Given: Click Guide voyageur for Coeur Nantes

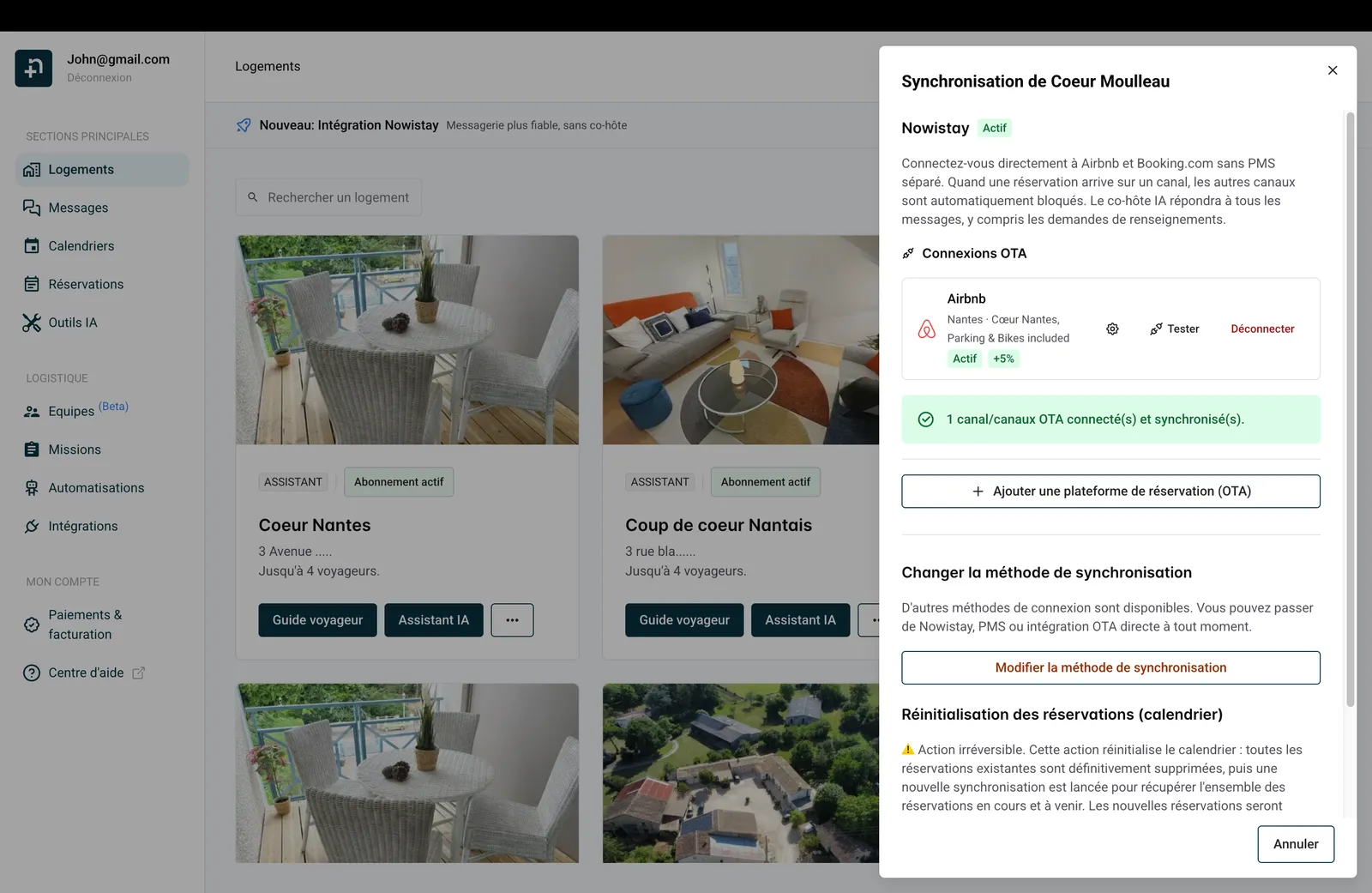Looking at the screenshot, I should (317, 620).
